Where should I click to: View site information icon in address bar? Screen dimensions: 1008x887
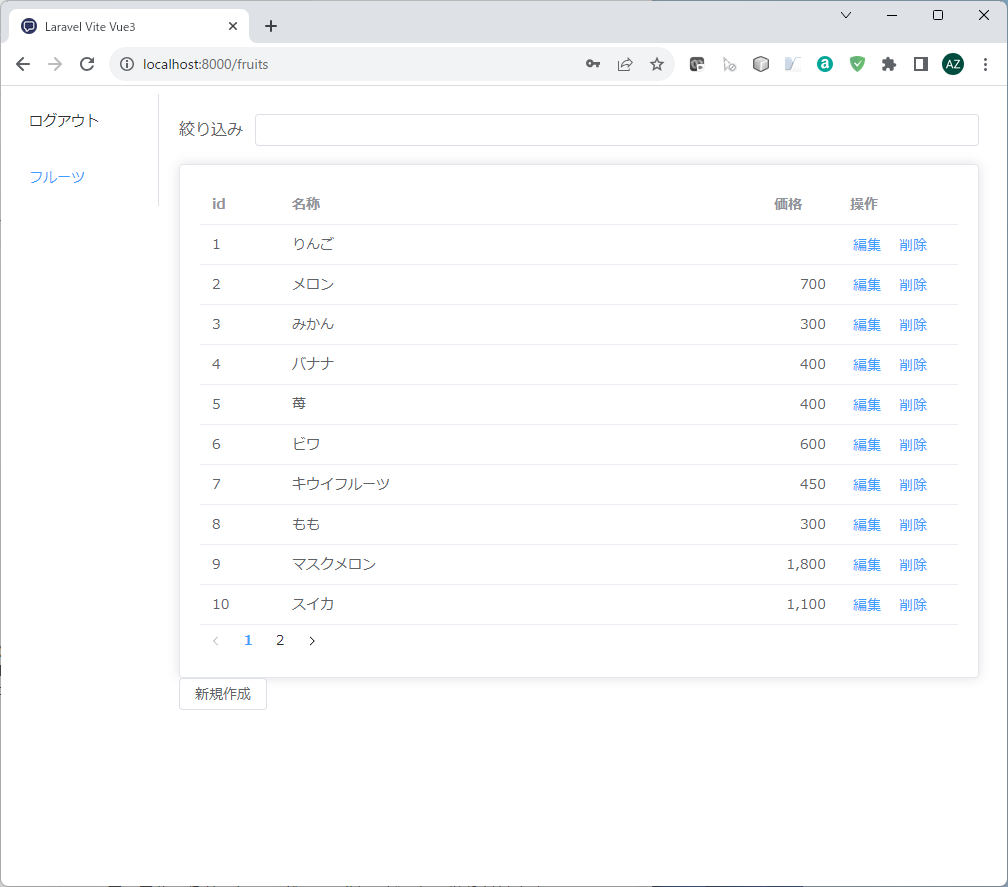(127, 64)
